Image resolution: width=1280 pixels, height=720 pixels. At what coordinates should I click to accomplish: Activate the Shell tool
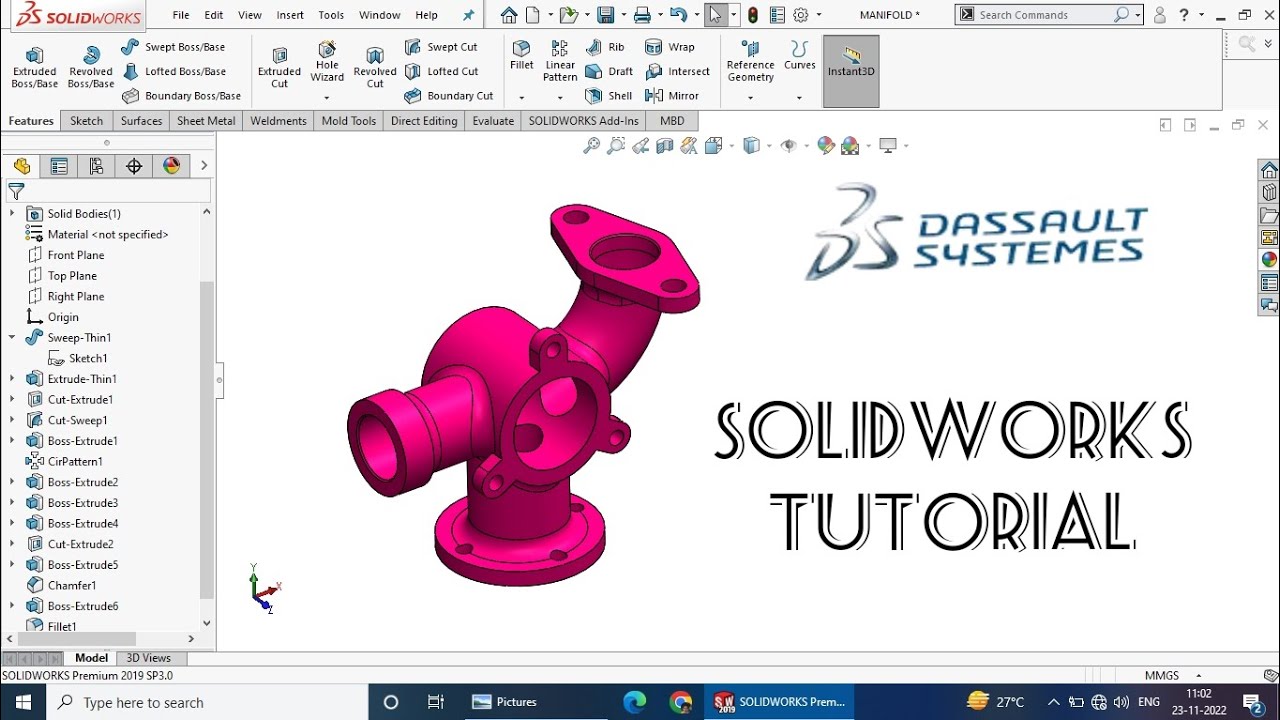[x=609, y=96]
